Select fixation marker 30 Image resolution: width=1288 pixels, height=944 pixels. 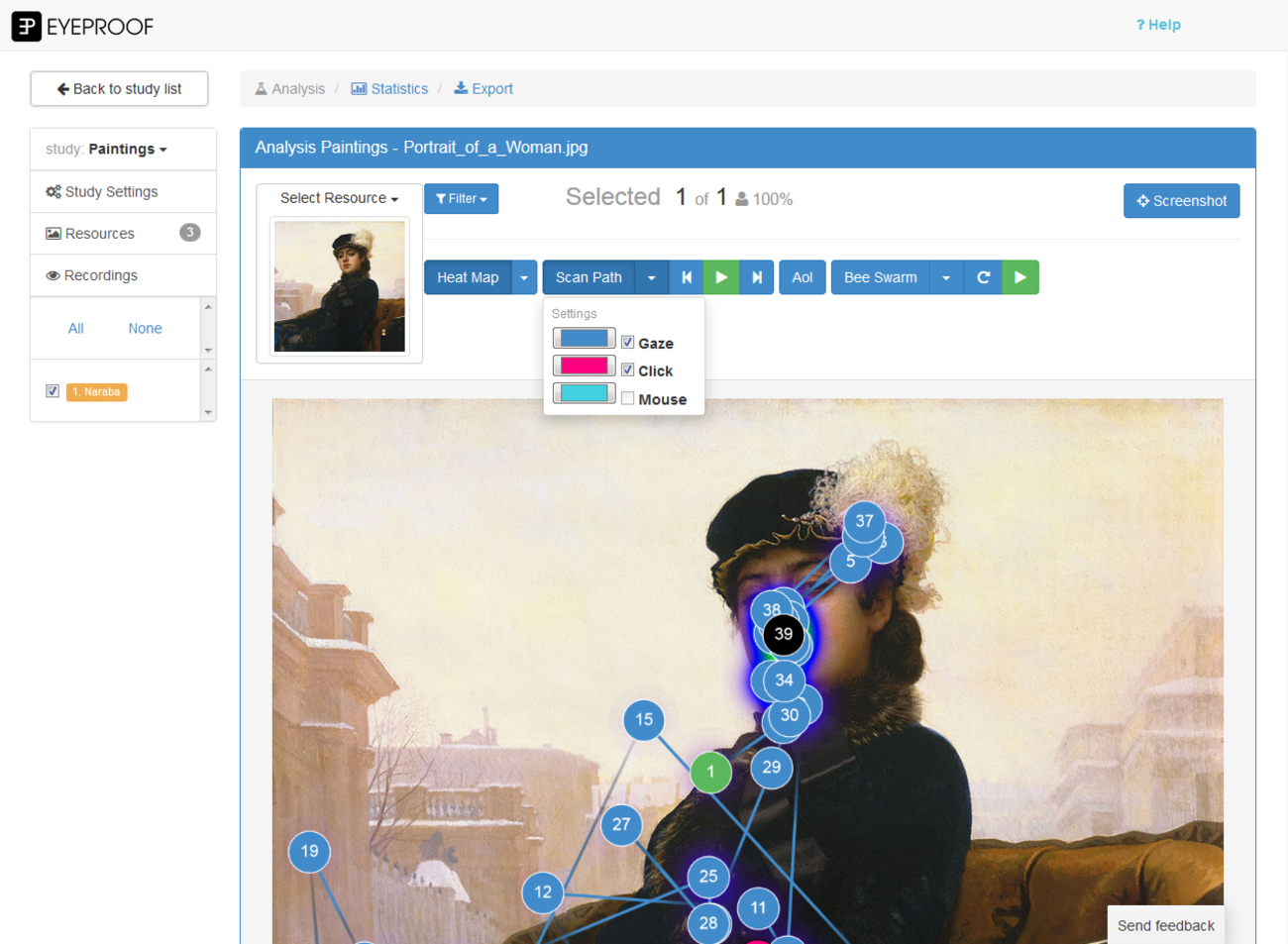click(x=790, y=715)
